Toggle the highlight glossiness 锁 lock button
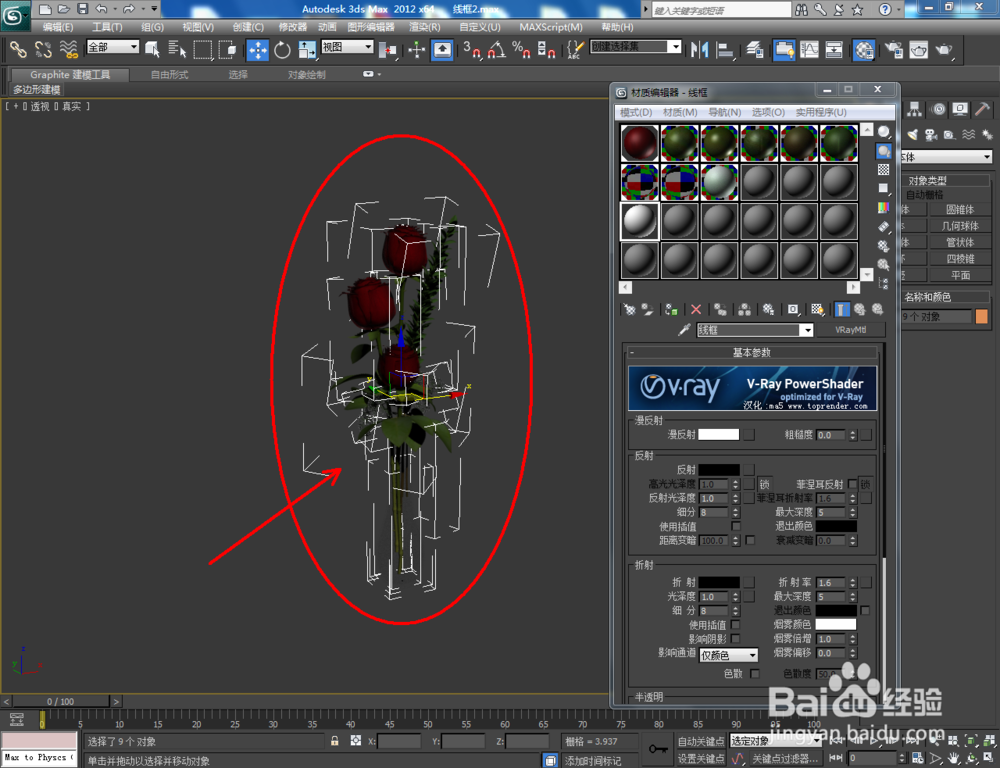This screenshot has height=768, width=1000. click(764, 485)
